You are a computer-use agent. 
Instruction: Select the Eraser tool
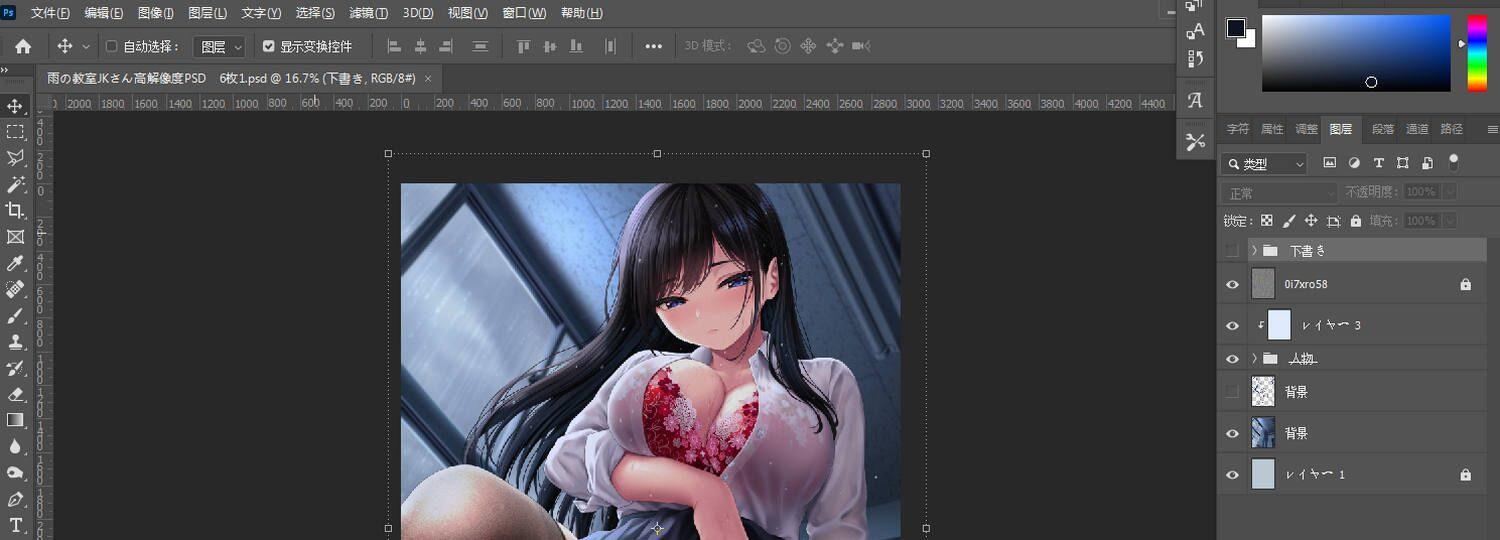15,394
